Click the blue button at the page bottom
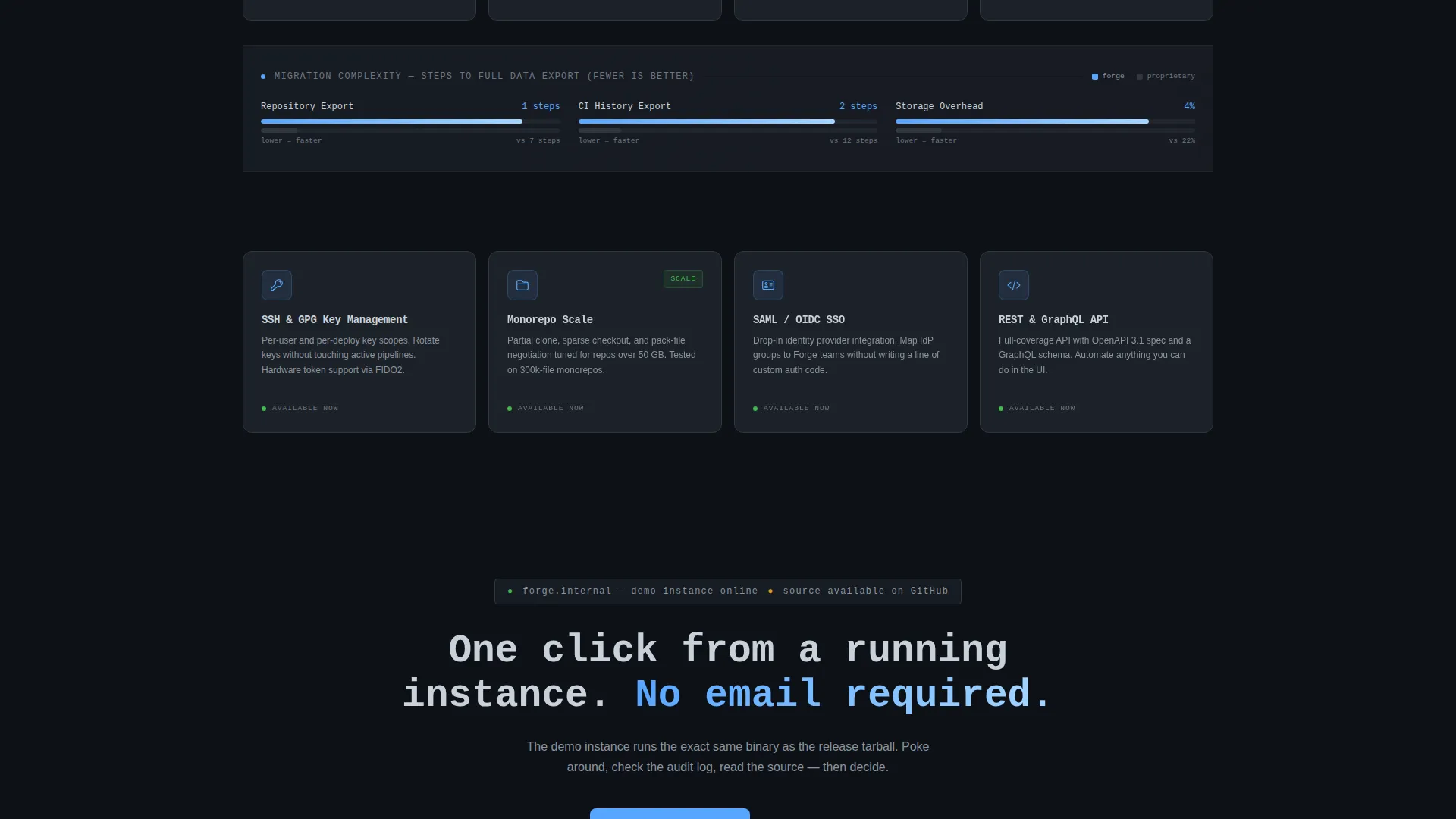The width and height of the screenshot is (1456, 819). pyautogui.click(x=670, y=814)
